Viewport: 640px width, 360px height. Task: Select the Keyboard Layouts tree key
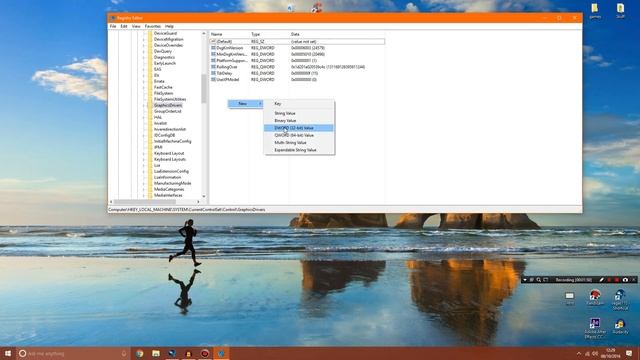pos(170,159)
